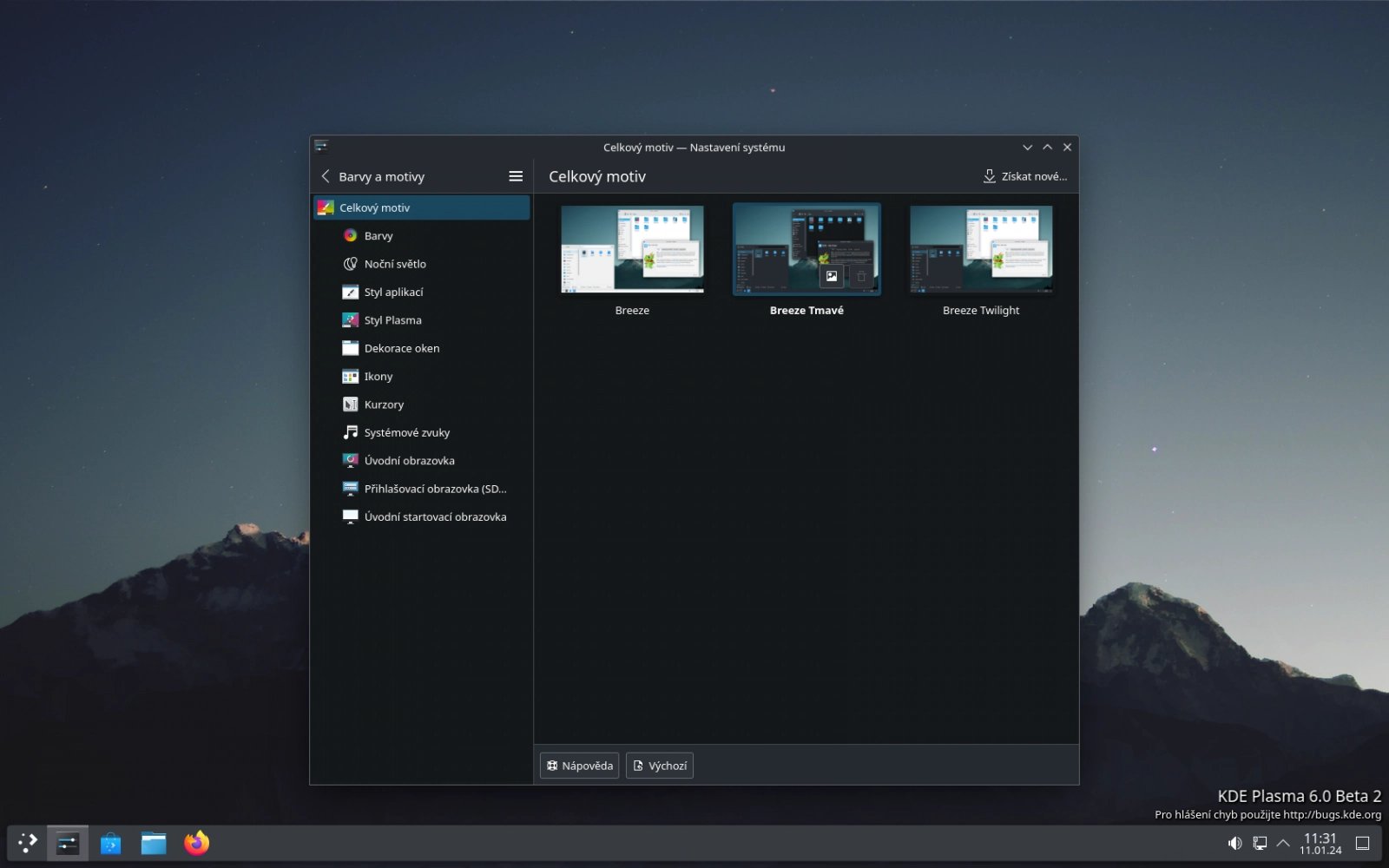Click the Nápověda help button

tap(579, 766)
